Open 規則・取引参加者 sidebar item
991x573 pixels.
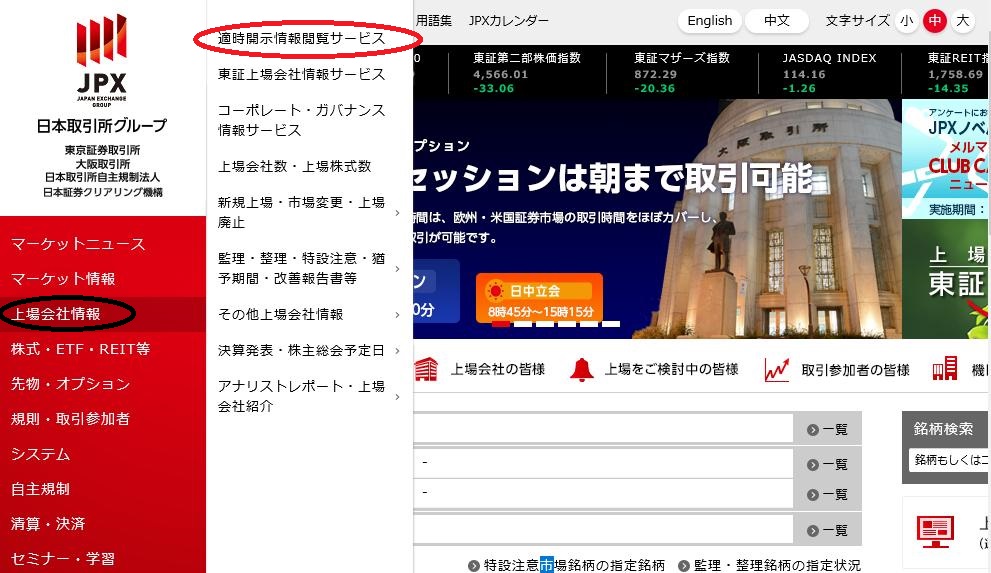tap(70, 419)
